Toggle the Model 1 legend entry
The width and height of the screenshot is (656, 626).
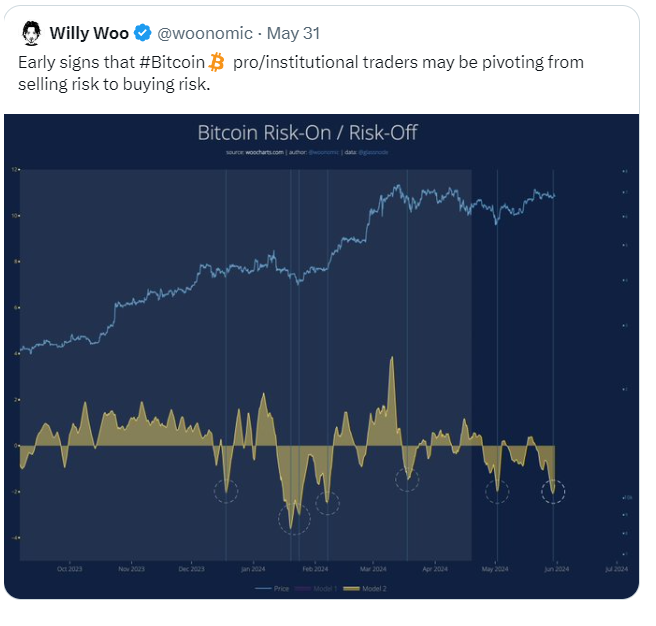coord(316,588)
